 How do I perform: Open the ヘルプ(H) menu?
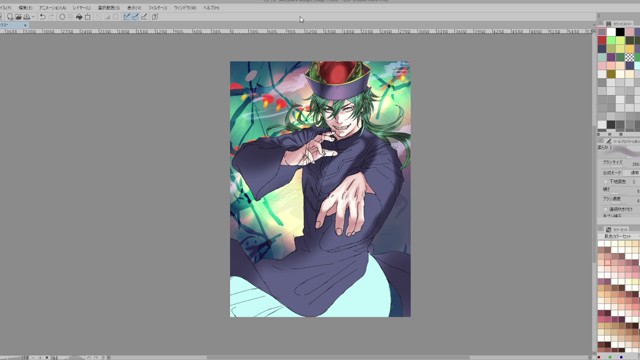pyautogui.click(x=211, y=8)
